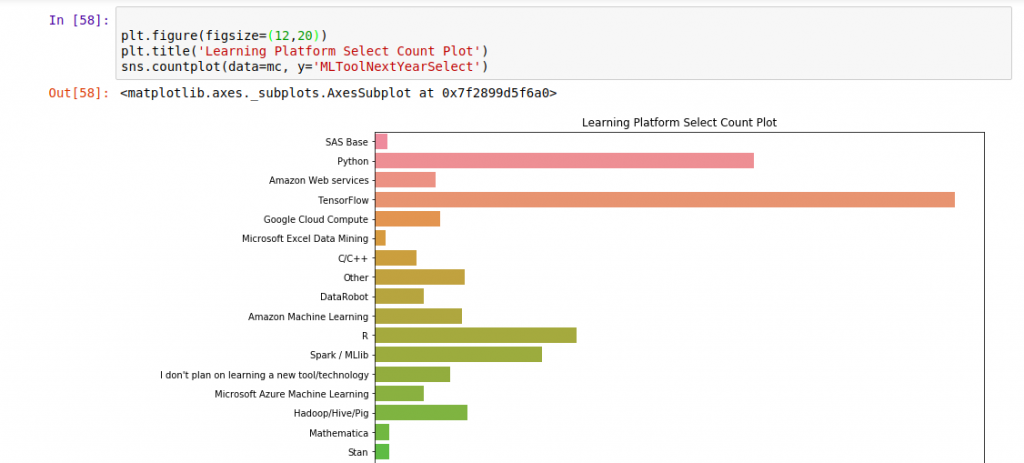Viewport: 1024px width, 463px height.
Task: Click the SAS Base bar in chart
Action: (381, 142)
